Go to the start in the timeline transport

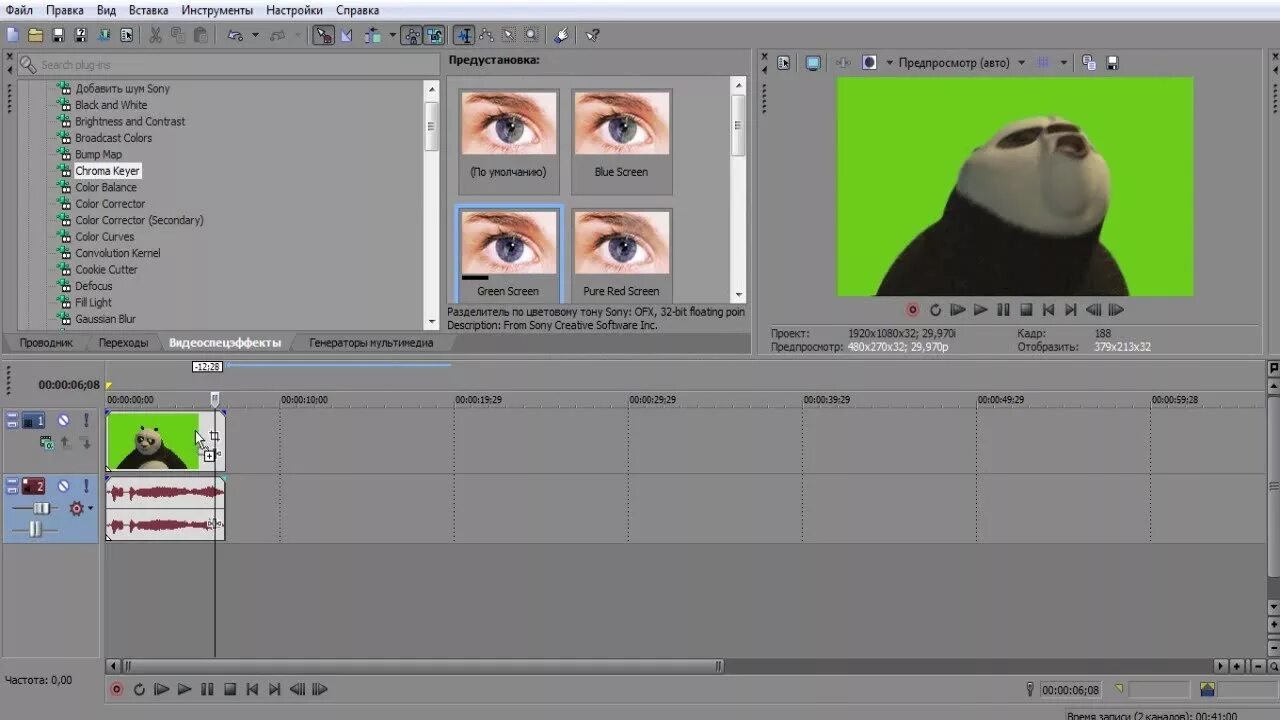coord(252,689)
